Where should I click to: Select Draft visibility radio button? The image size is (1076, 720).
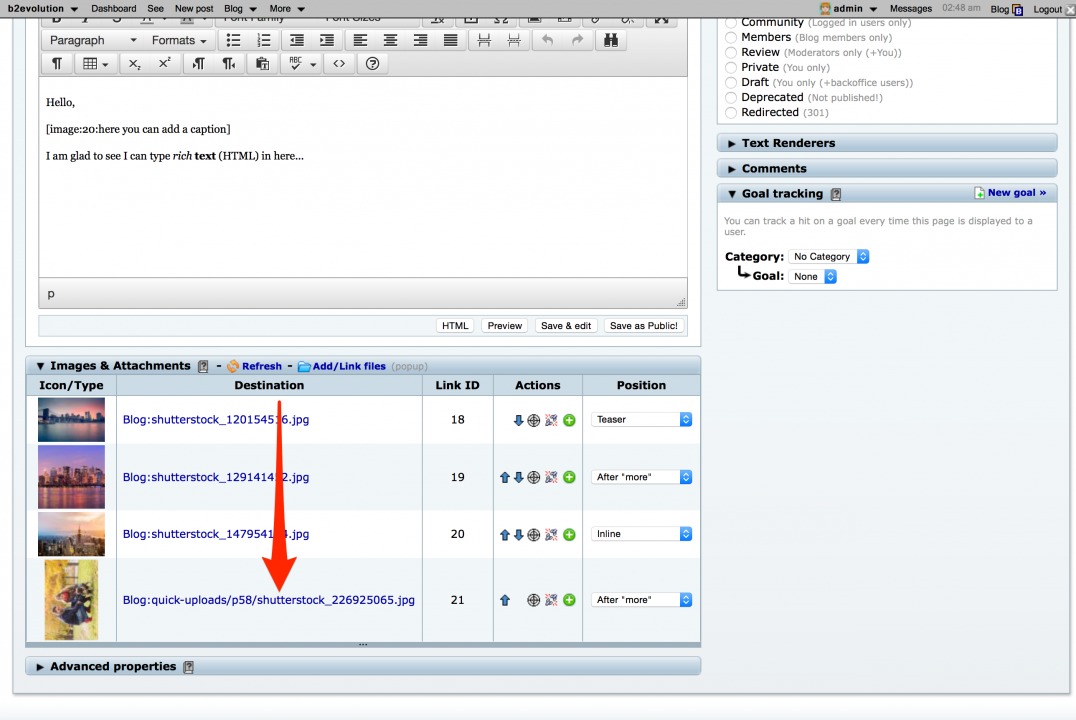click(x=731, y=83)
